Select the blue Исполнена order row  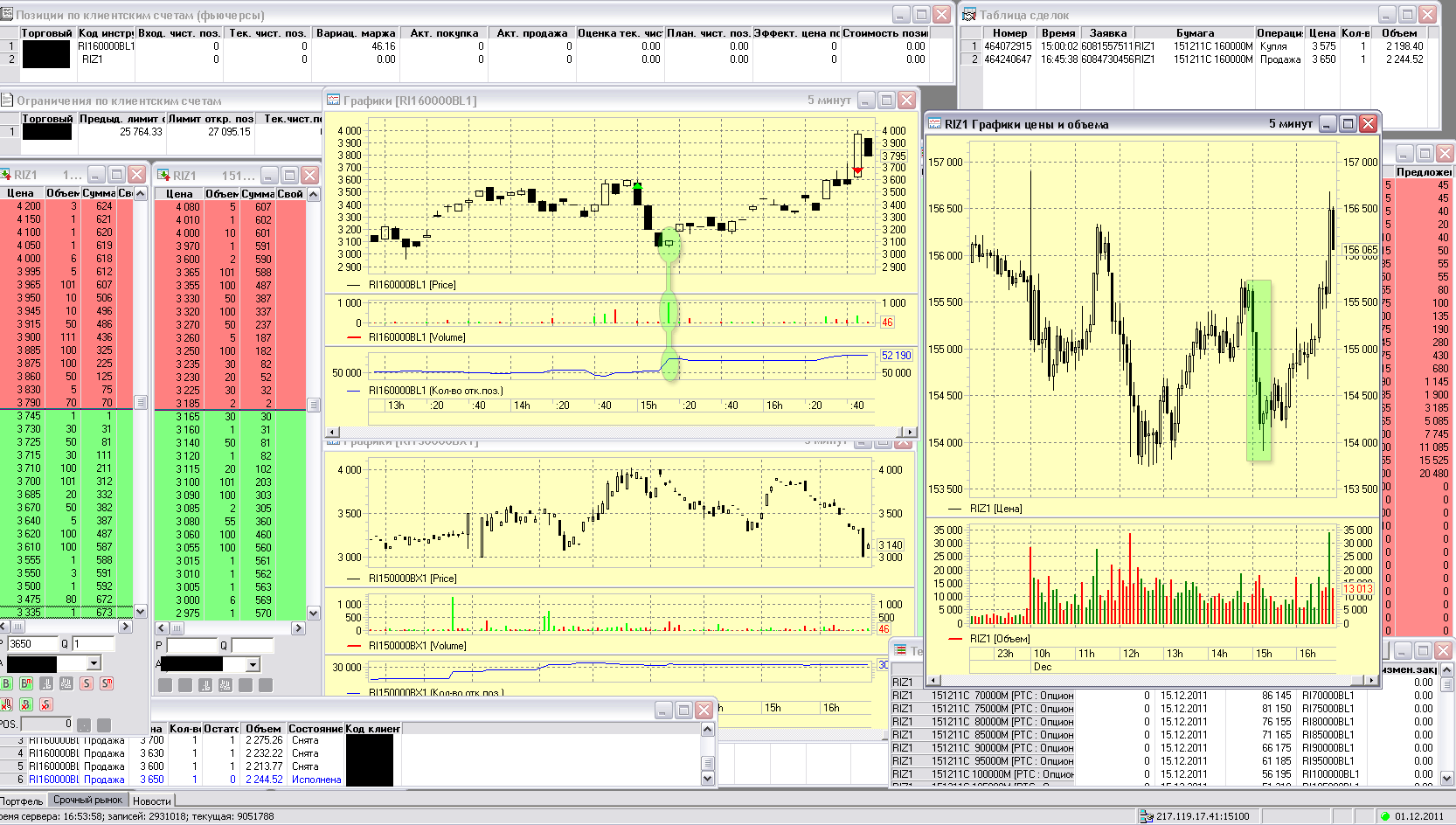click(262, 780)
